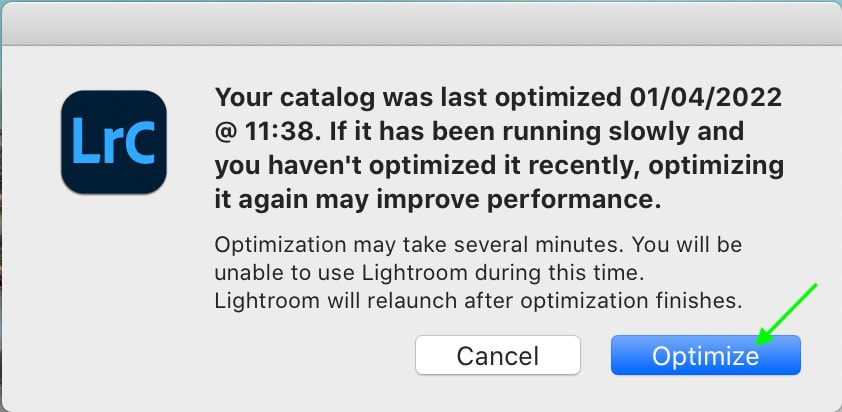Click the 01/04/2022 date text
Screen dimensions: 842x412
pyautogui.click(x=705, y=97)
